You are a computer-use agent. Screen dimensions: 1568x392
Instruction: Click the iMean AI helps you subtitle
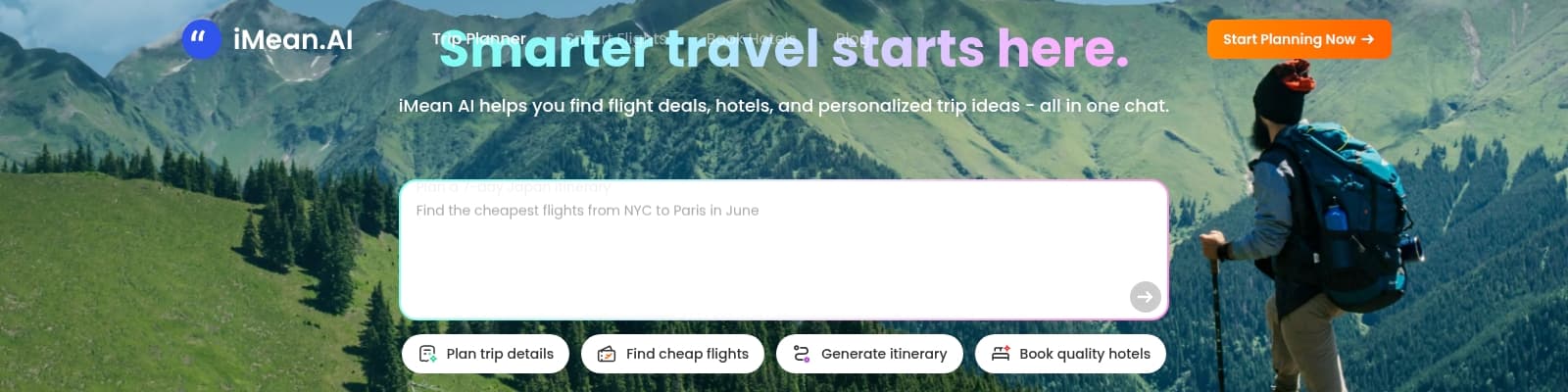(x=784, y=106)
